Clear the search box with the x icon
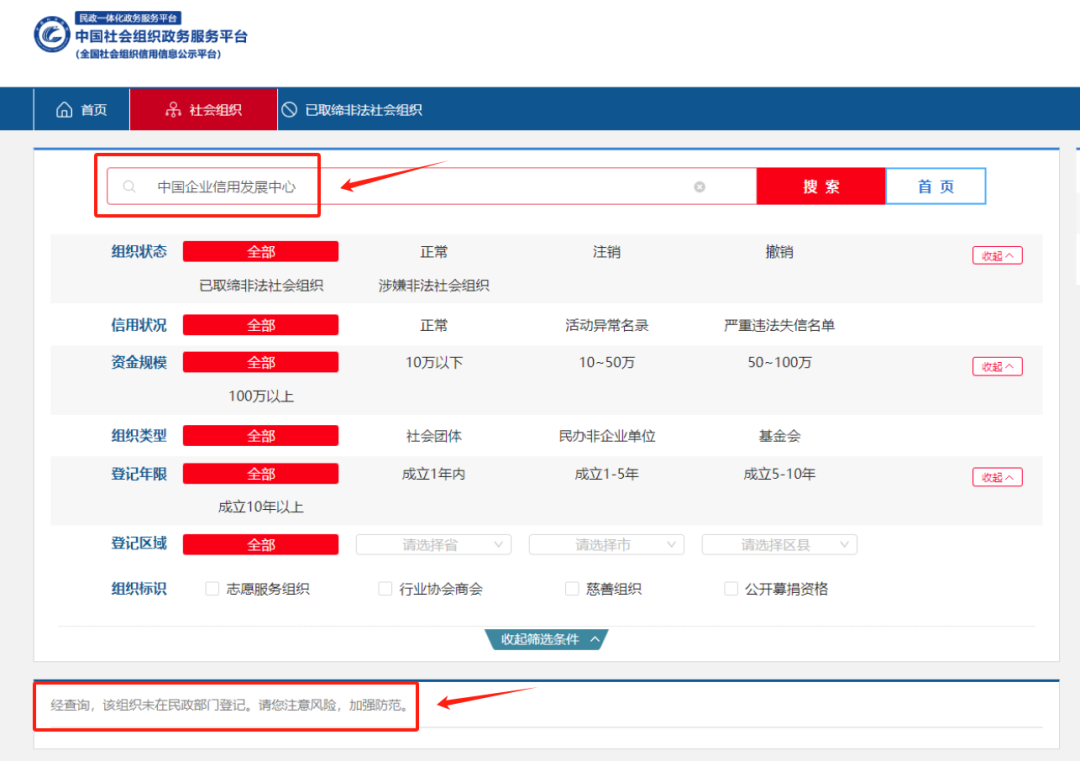Screen dimensions: 1080x761 [x=699, y=187]
